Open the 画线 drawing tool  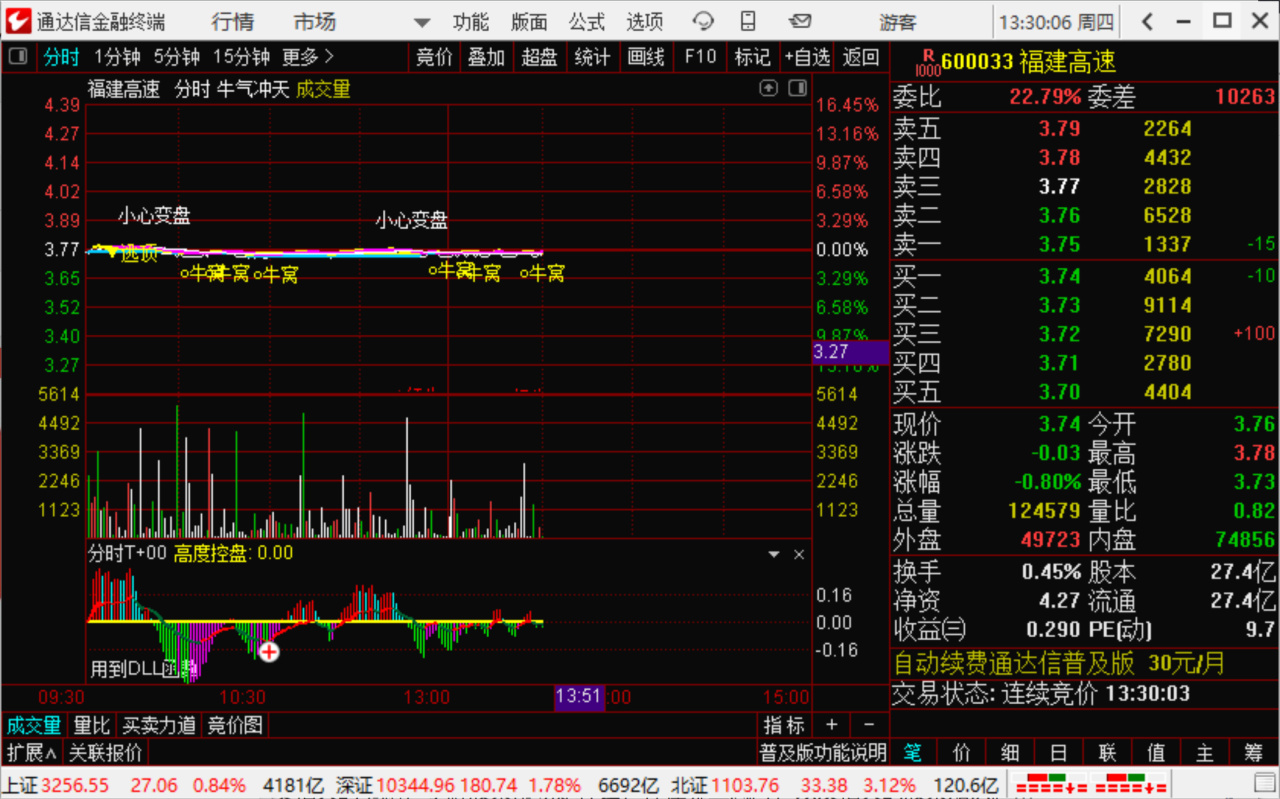click(646, 57)
